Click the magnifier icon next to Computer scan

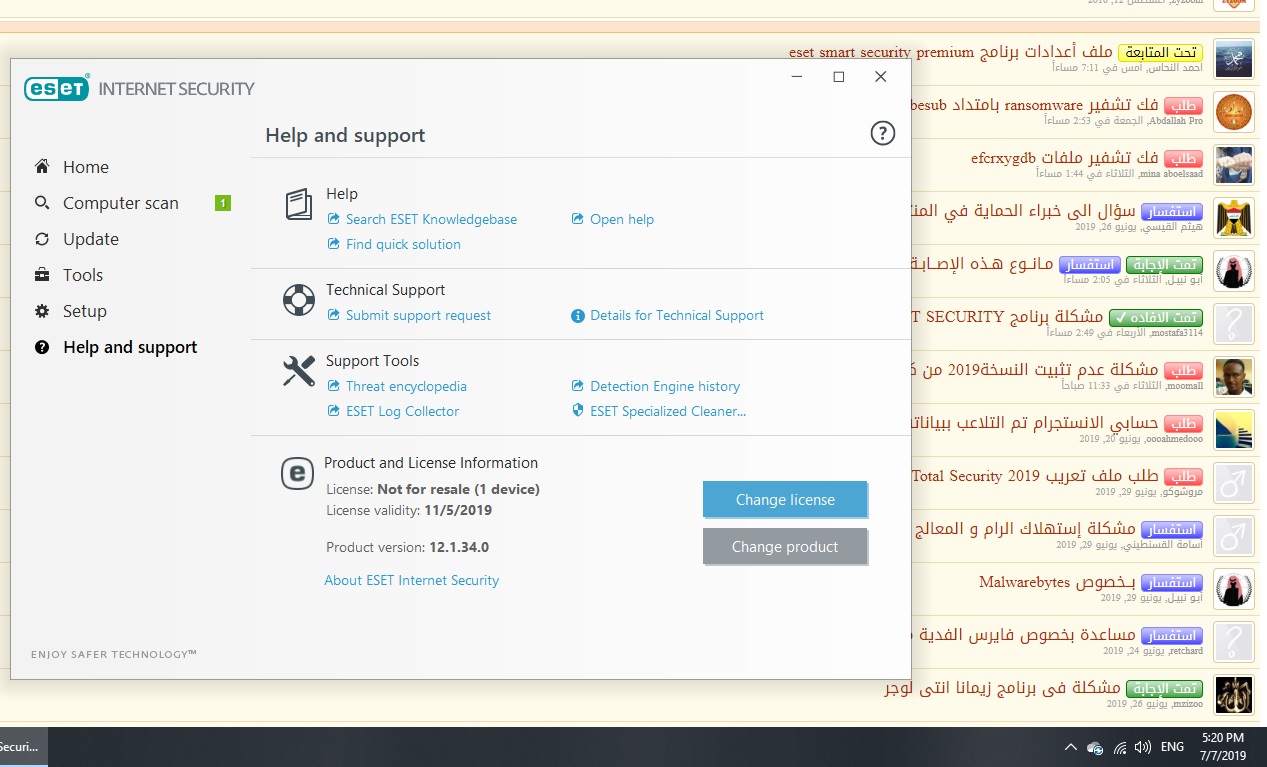[42, 203]
